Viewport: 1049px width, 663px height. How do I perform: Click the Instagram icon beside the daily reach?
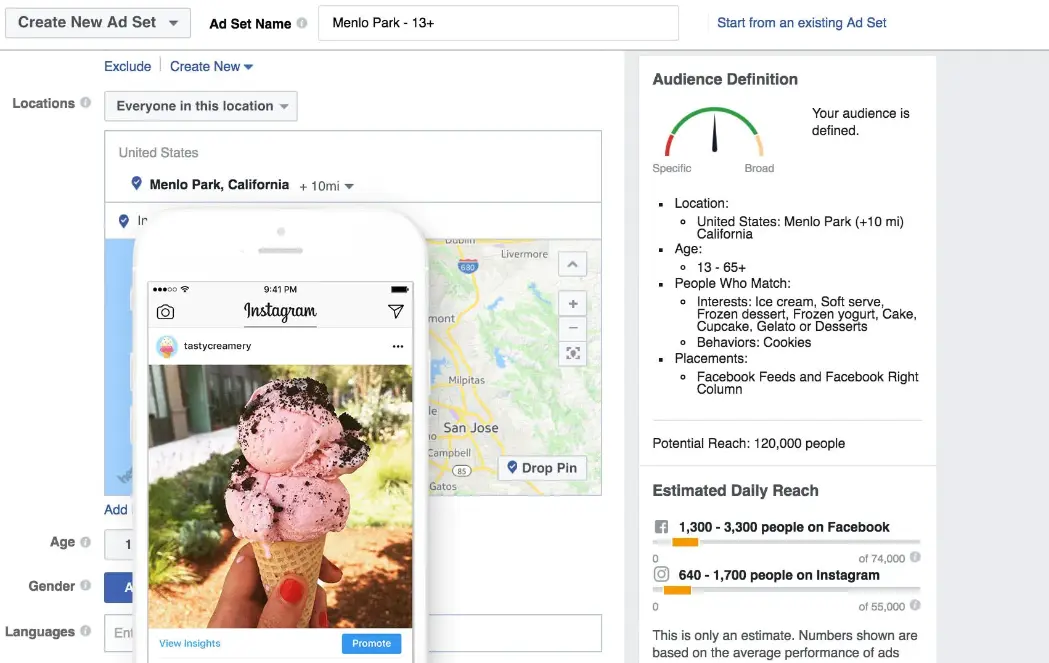click(x=661, y=575)
